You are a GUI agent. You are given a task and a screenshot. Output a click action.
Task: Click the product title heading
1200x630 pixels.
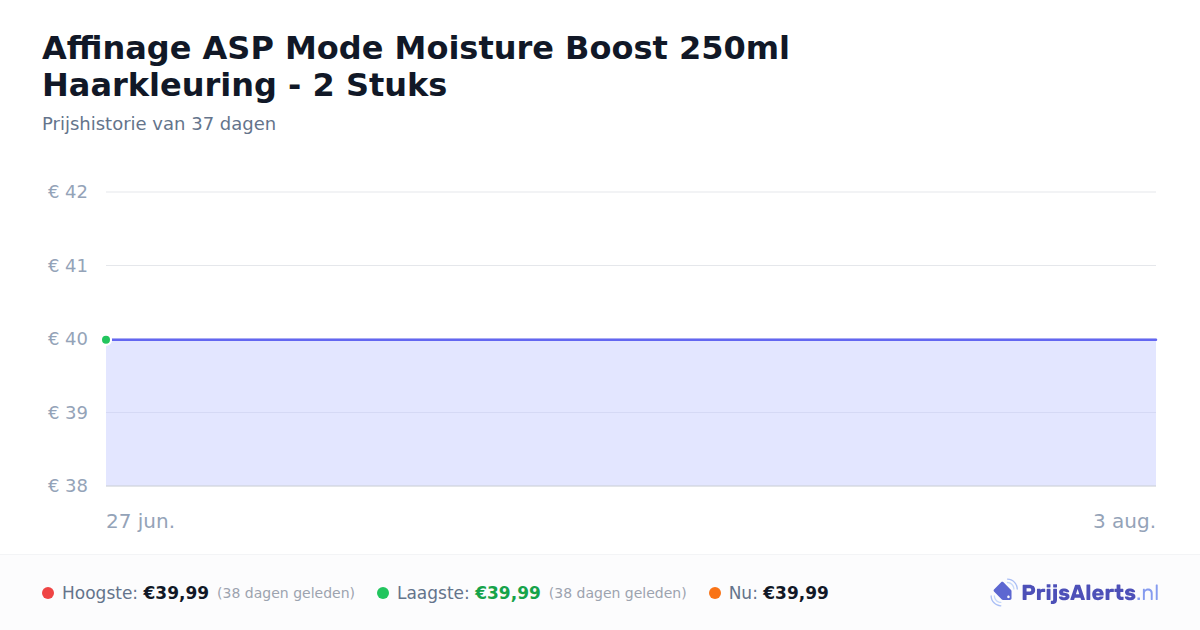point(416,66)
